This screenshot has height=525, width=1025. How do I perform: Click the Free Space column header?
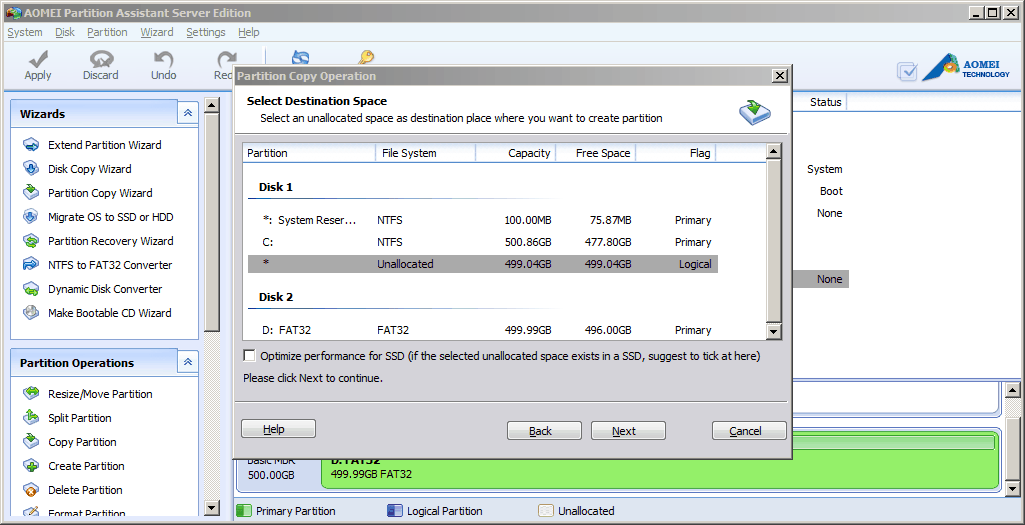[x=596, y=153]
